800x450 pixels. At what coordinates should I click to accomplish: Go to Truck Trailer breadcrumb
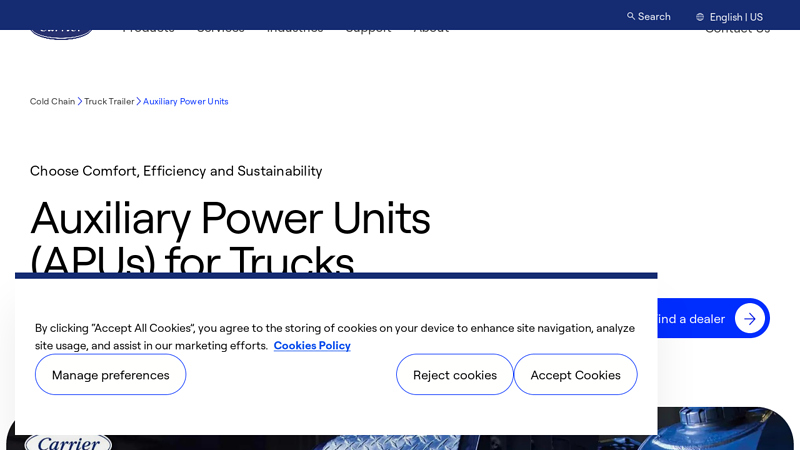(x=109, y=101)
